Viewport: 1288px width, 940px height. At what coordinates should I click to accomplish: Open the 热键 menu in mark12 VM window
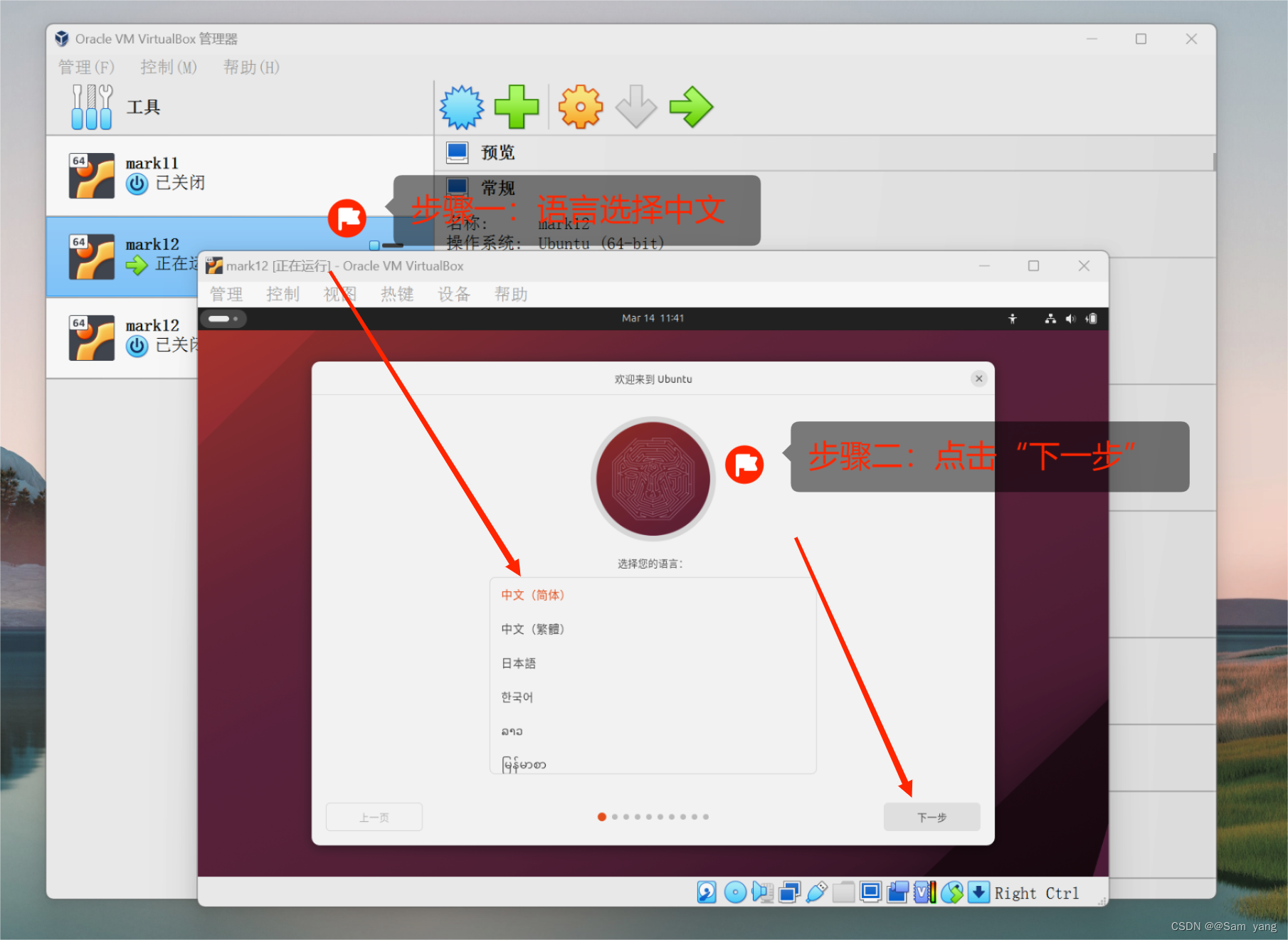[x=397, y=295]
